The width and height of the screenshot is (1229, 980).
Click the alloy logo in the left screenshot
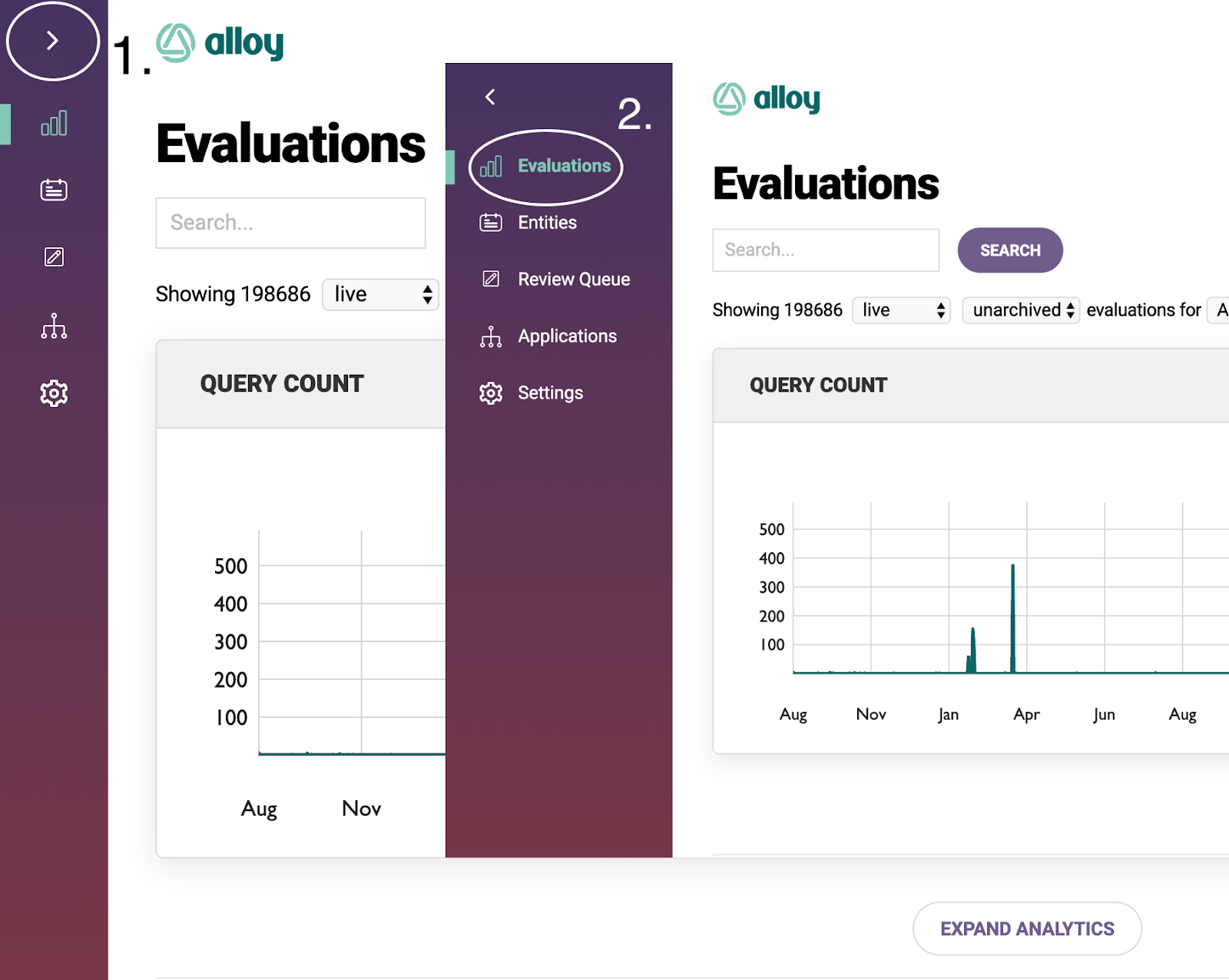coord(220,42)
